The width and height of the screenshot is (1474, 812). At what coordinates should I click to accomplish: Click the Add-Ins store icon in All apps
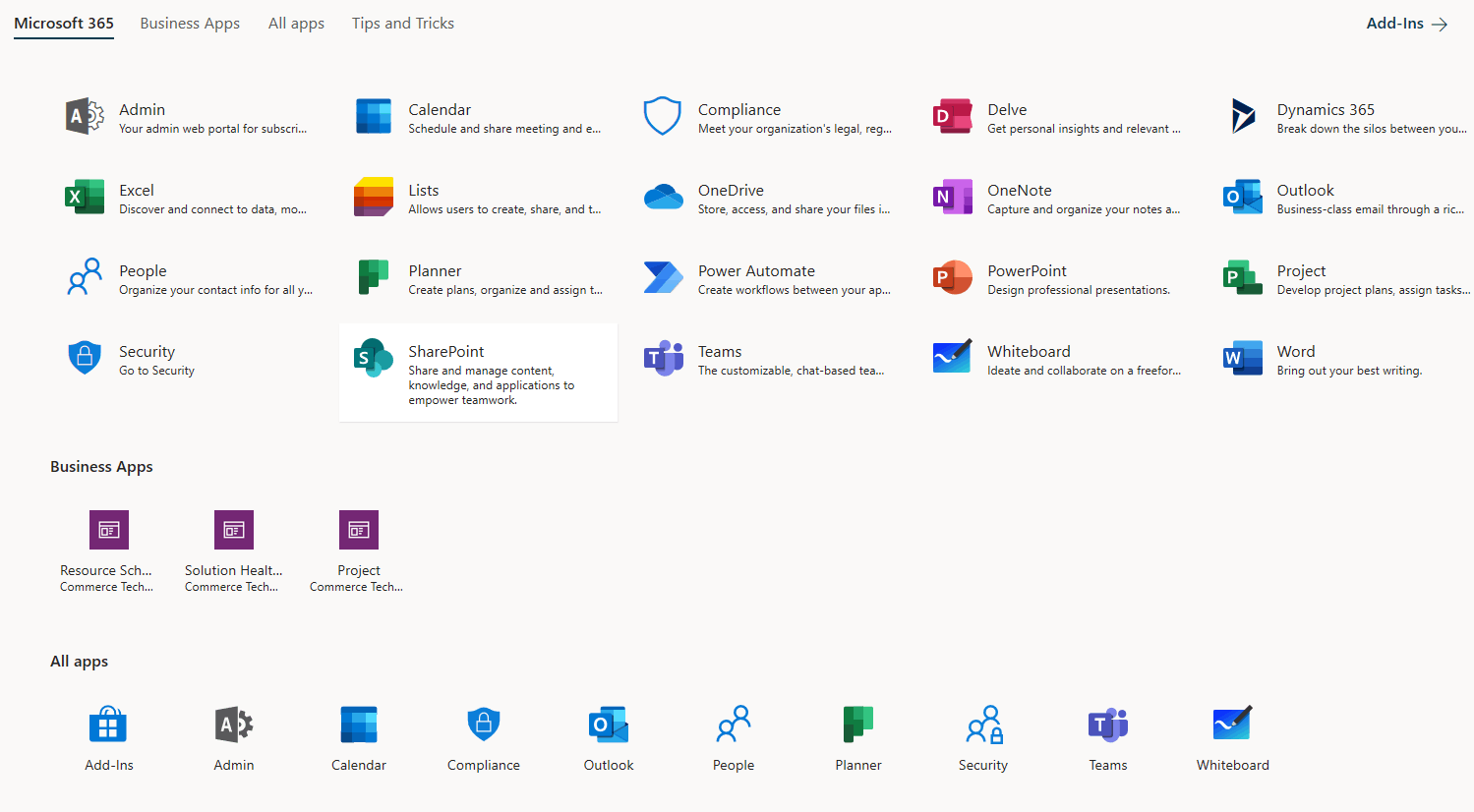point(108,725)
